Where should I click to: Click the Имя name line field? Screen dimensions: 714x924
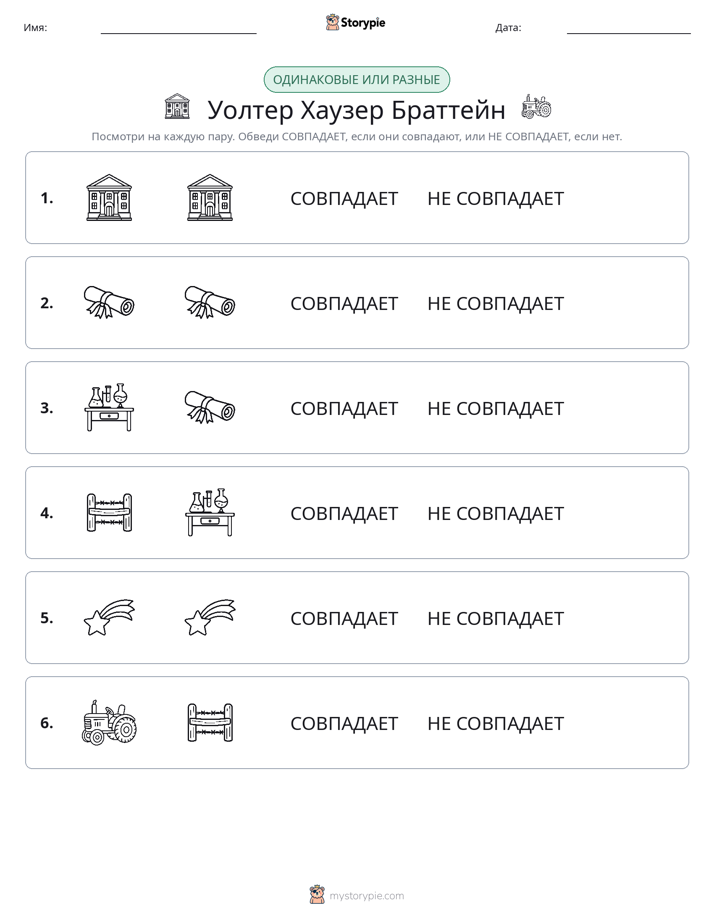(x=178, y=28)
